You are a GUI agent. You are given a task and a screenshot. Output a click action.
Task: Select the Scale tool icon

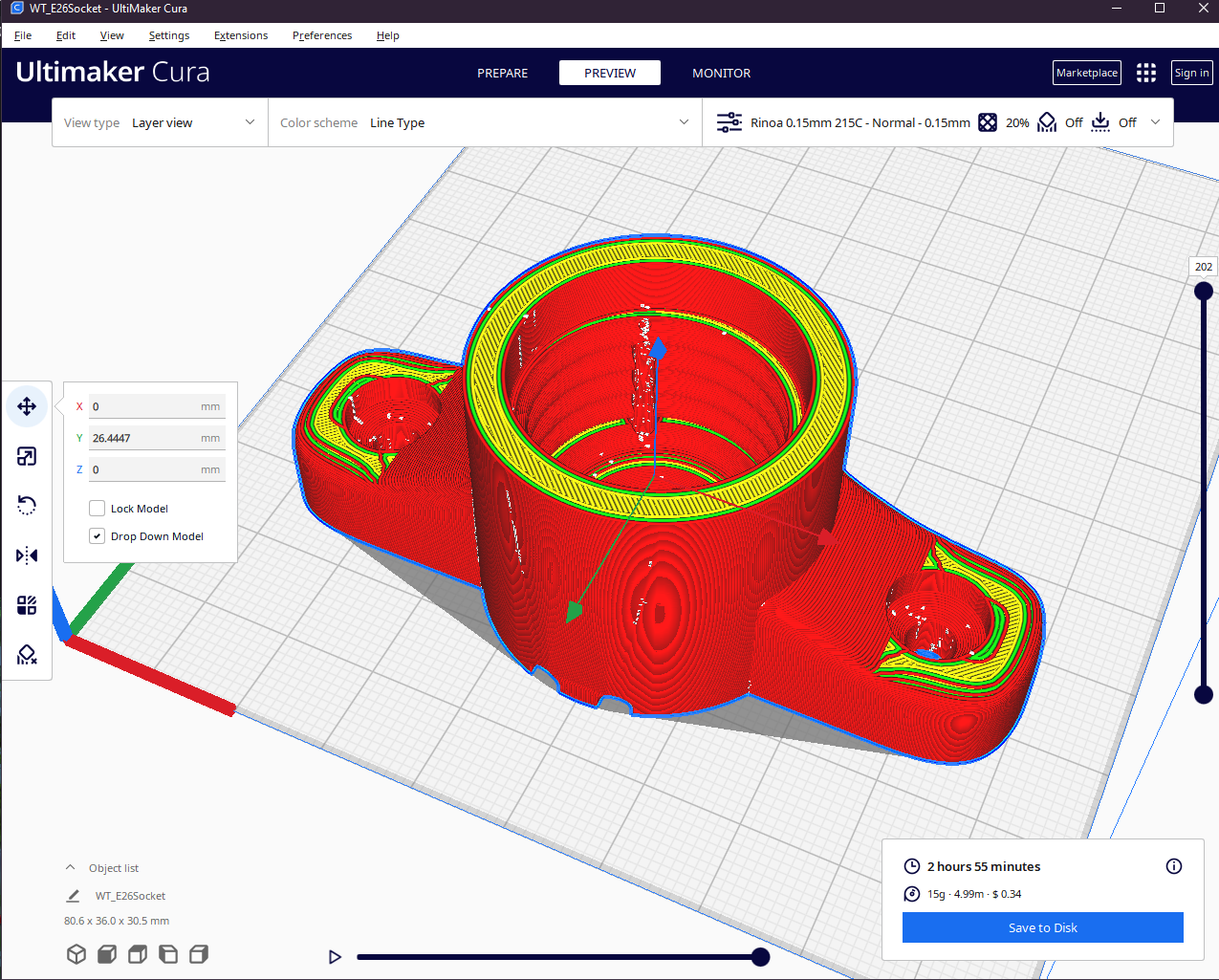(x=27, y=456)
